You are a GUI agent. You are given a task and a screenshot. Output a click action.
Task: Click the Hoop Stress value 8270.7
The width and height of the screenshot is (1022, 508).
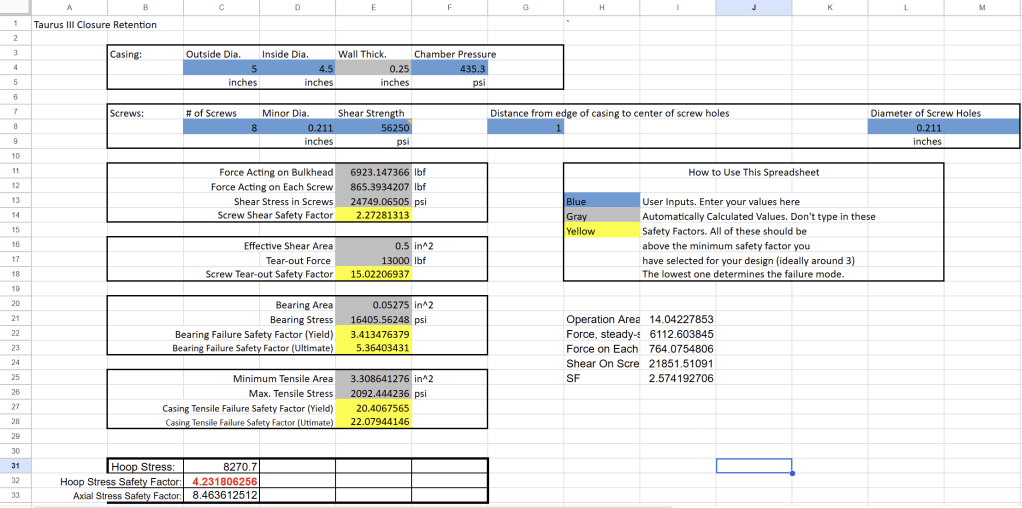[x=222, y=466]
